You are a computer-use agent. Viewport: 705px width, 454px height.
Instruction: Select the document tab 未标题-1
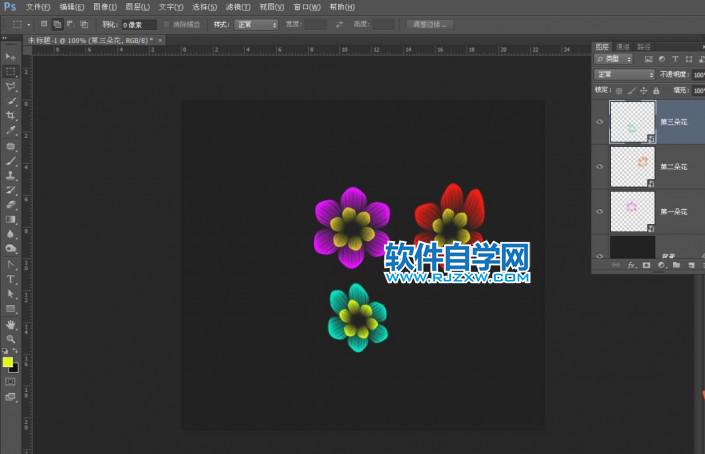point(90,40)
